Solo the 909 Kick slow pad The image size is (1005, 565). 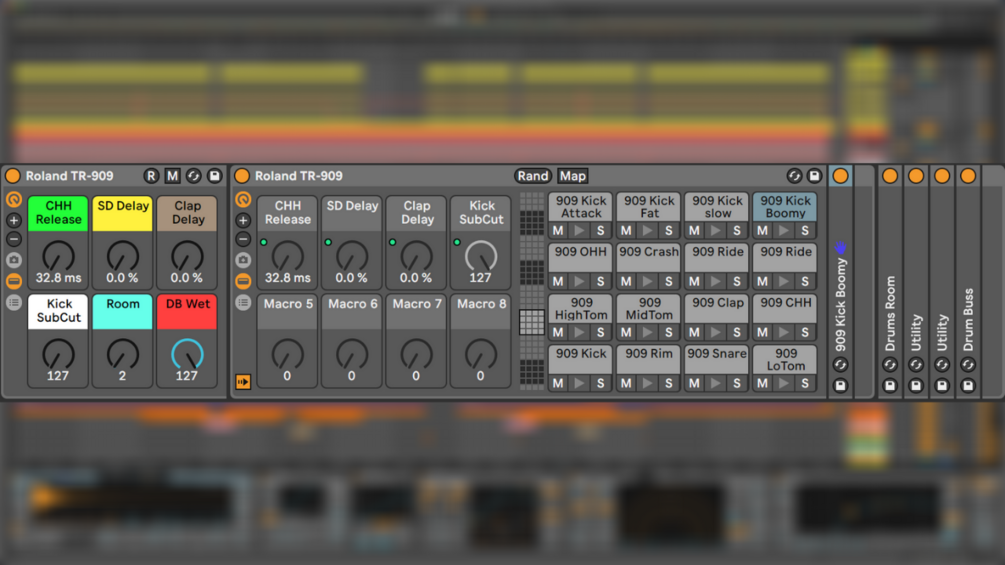point(737,231)
